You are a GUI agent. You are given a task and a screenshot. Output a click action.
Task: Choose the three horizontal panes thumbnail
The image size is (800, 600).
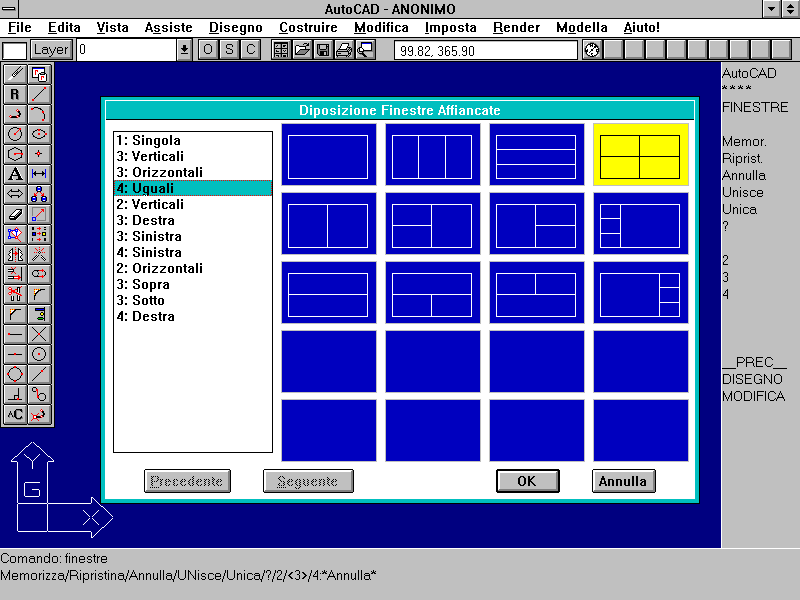537,155
